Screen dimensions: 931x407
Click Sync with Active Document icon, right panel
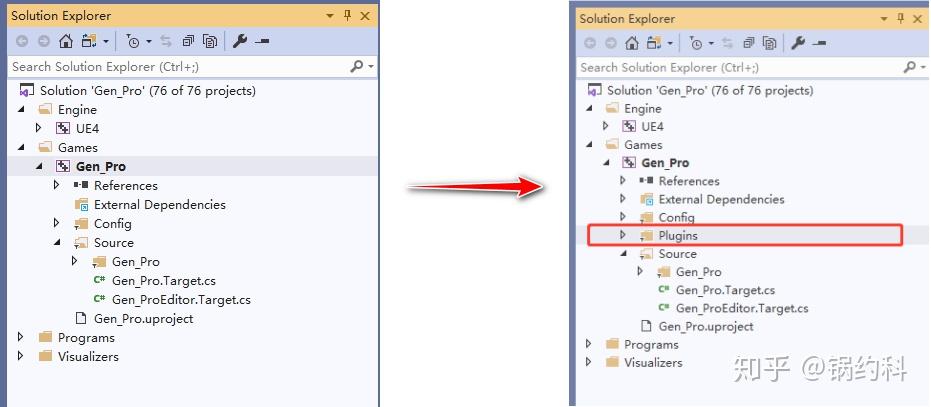coord(728,43)
